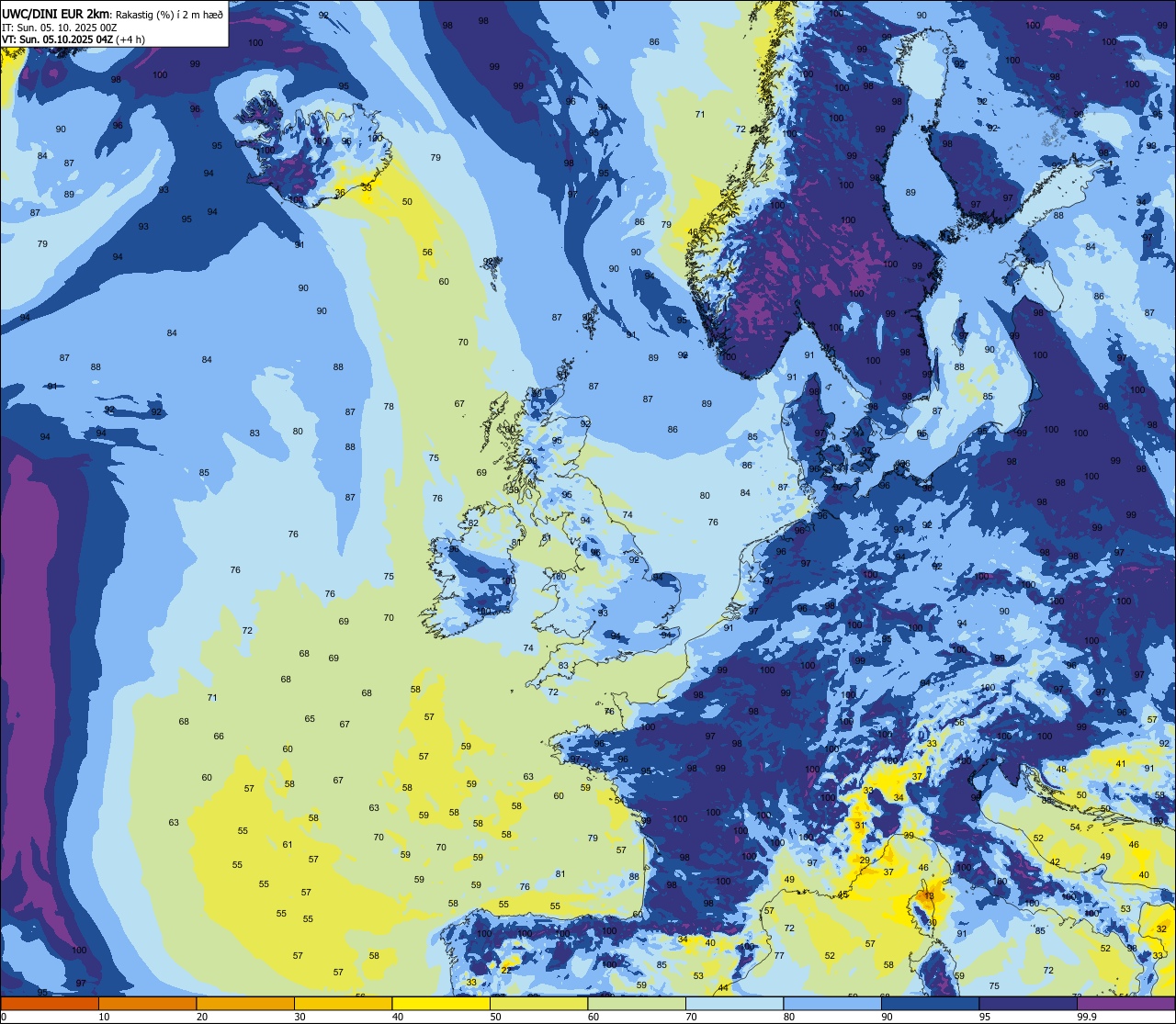Select the 95–99.9 dark navy legend segment
Viewport: 1176px width, 1024px height.
point(1028,1003)
